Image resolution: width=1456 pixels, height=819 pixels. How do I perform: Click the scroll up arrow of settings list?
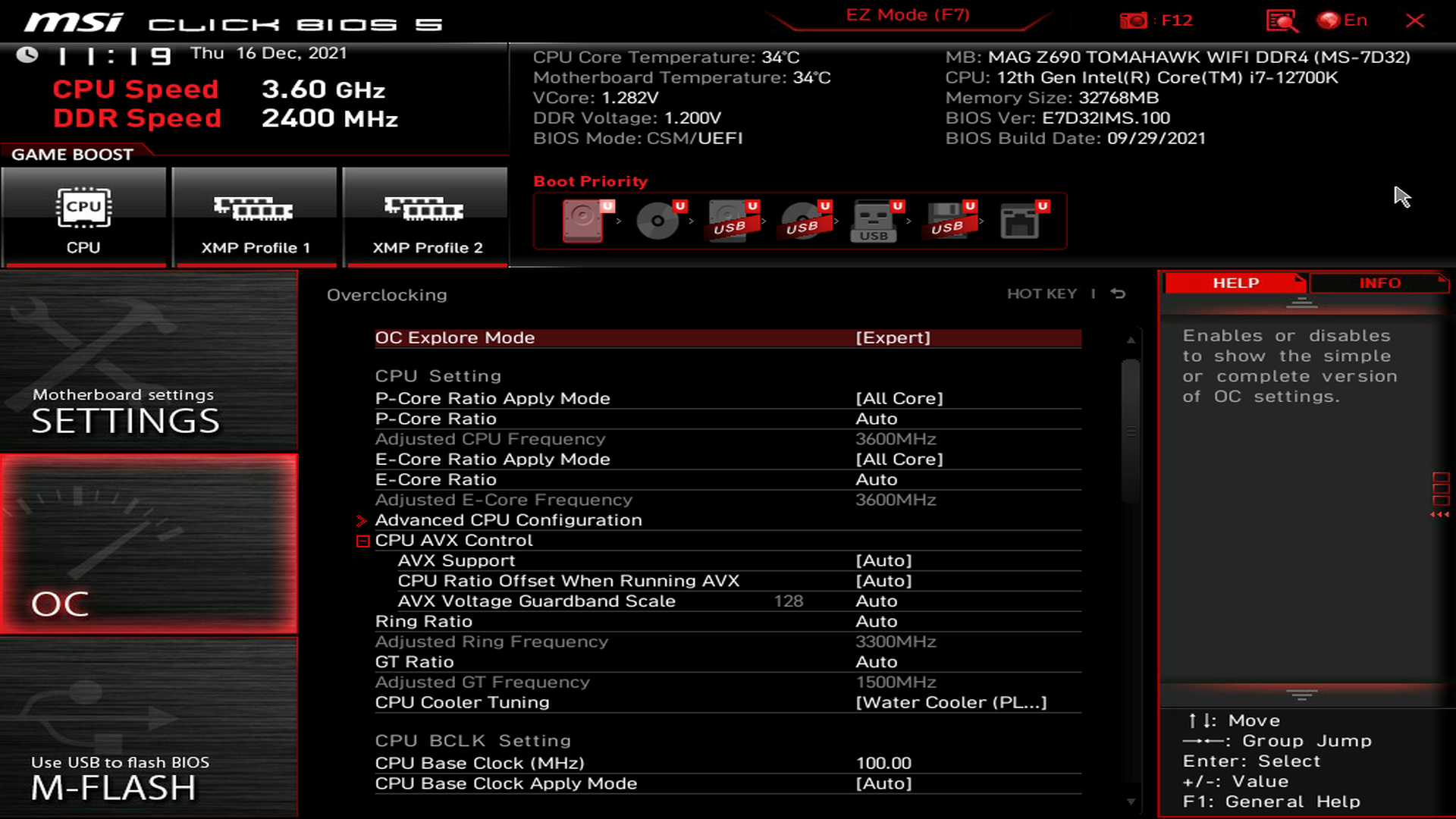[x=1131, y=340]
